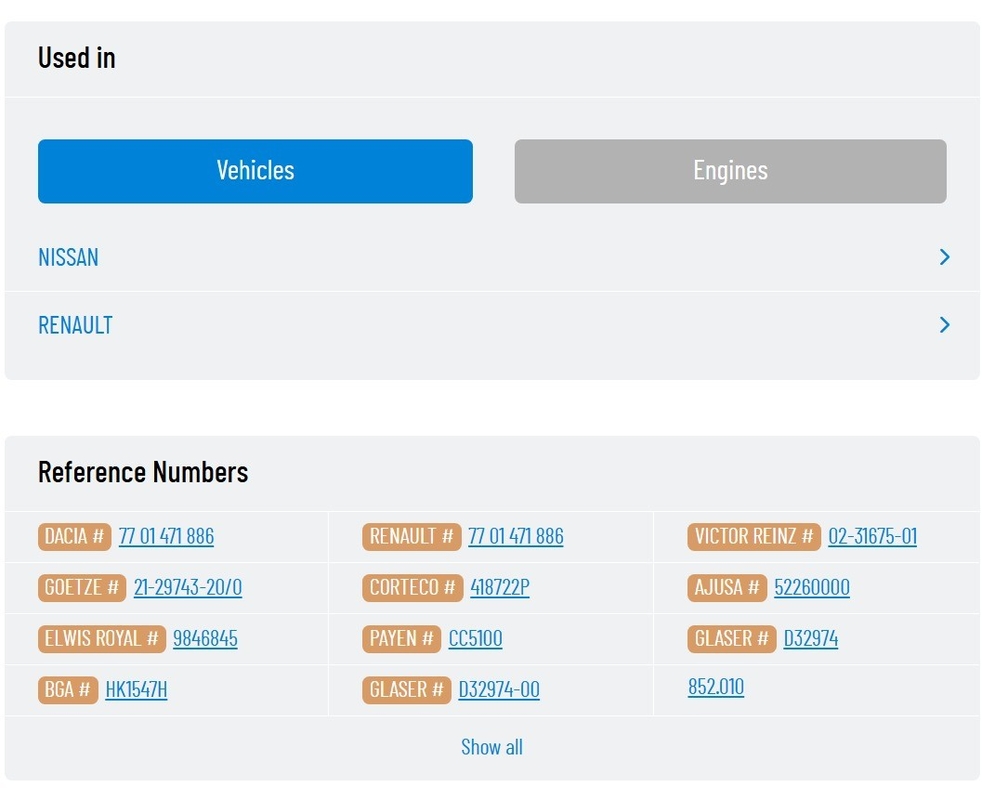Open CORTECO number 418722P
The height and width of the screenshot is (800, 982).
pos(500,588)
